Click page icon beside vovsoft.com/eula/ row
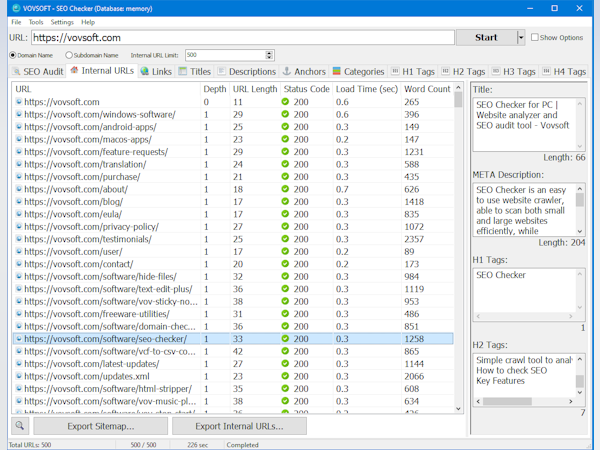 click(19, 214)
